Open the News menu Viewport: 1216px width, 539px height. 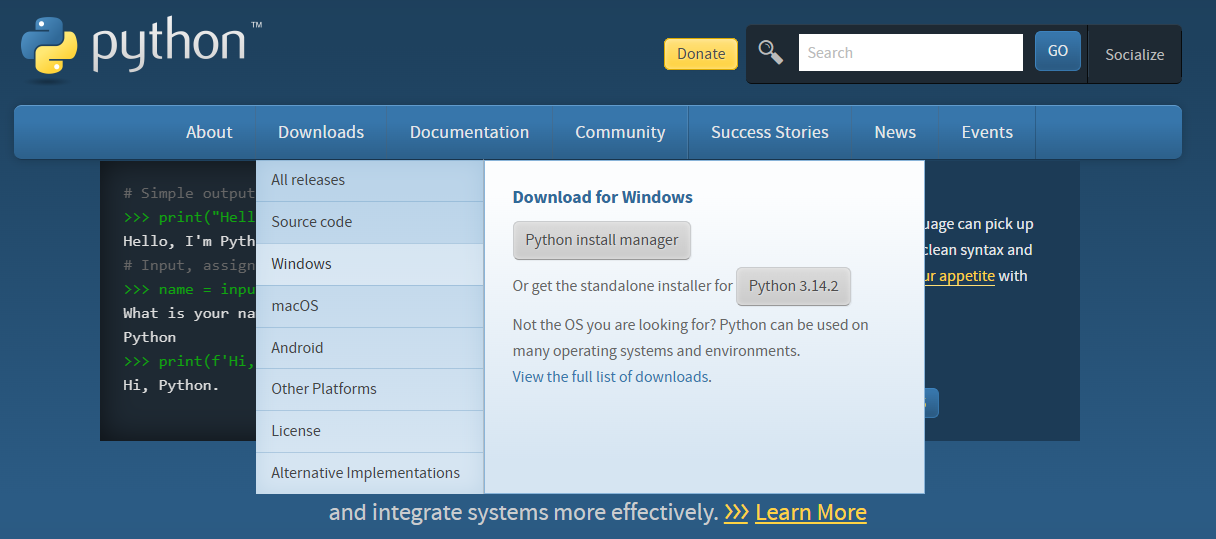click(x=895, y=132)
